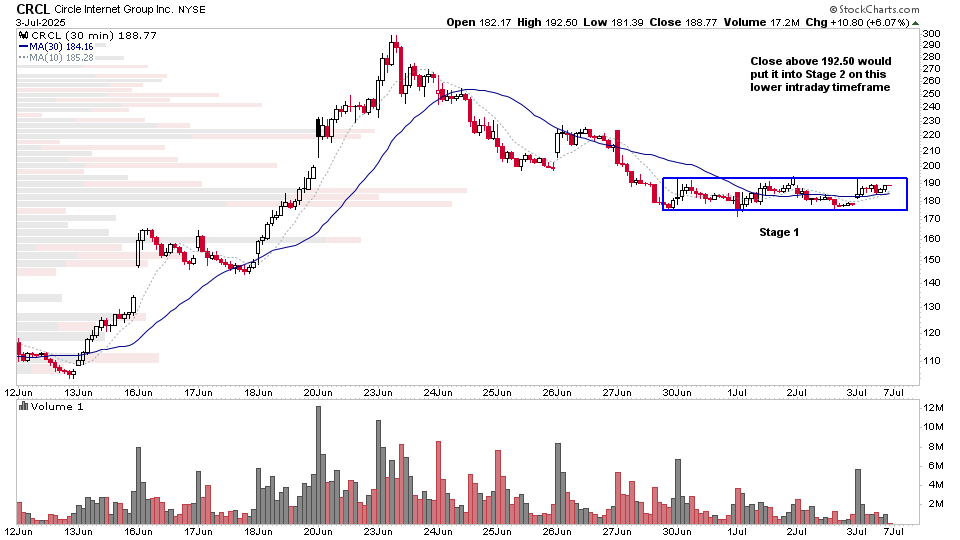This screenshot has width=960, height=540.
Task: Click the 150 price axis label
Action: click(931, 260)
